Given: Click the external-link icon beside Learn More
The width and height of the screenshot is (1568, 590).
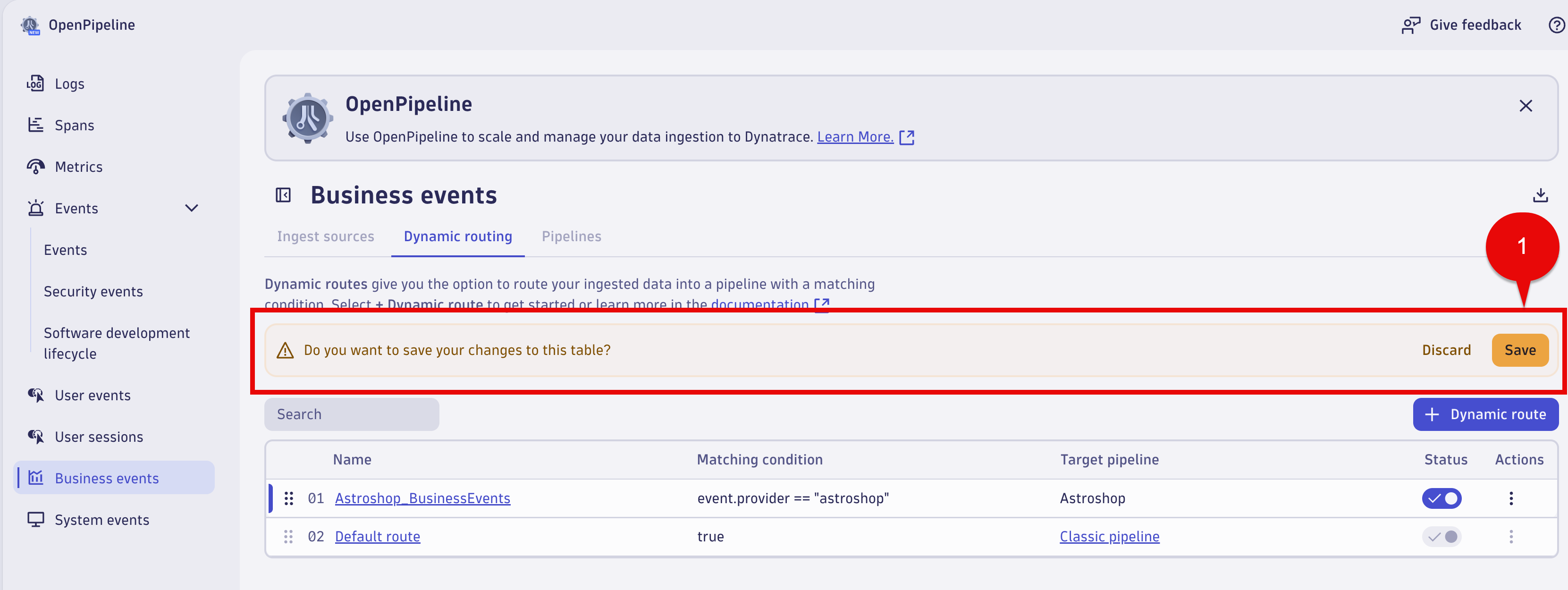Looking at the screenshot, I should tap(906, 137).
